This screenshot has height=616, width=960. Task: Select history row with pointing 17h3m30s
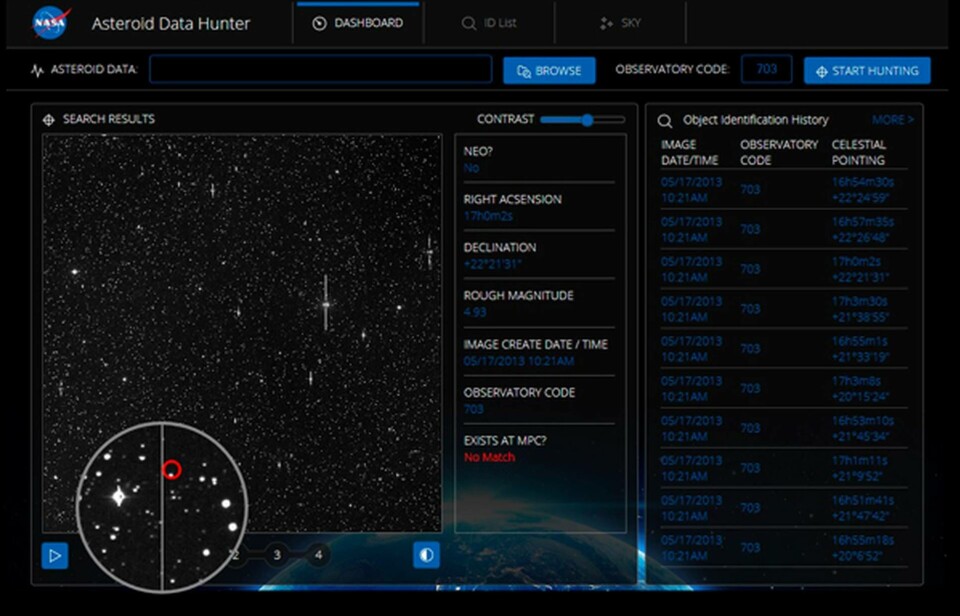(784, 309)
